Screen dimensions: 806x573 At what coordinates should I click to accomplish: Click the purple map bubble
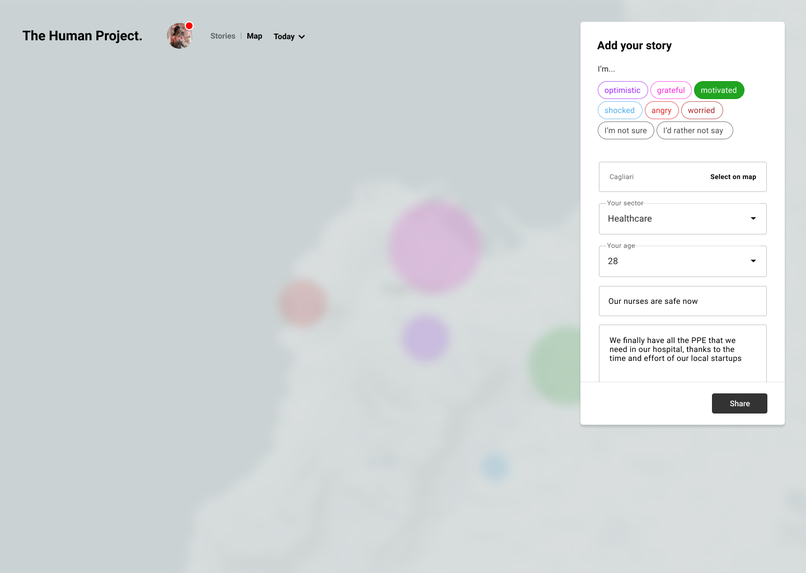coord(425,339)
